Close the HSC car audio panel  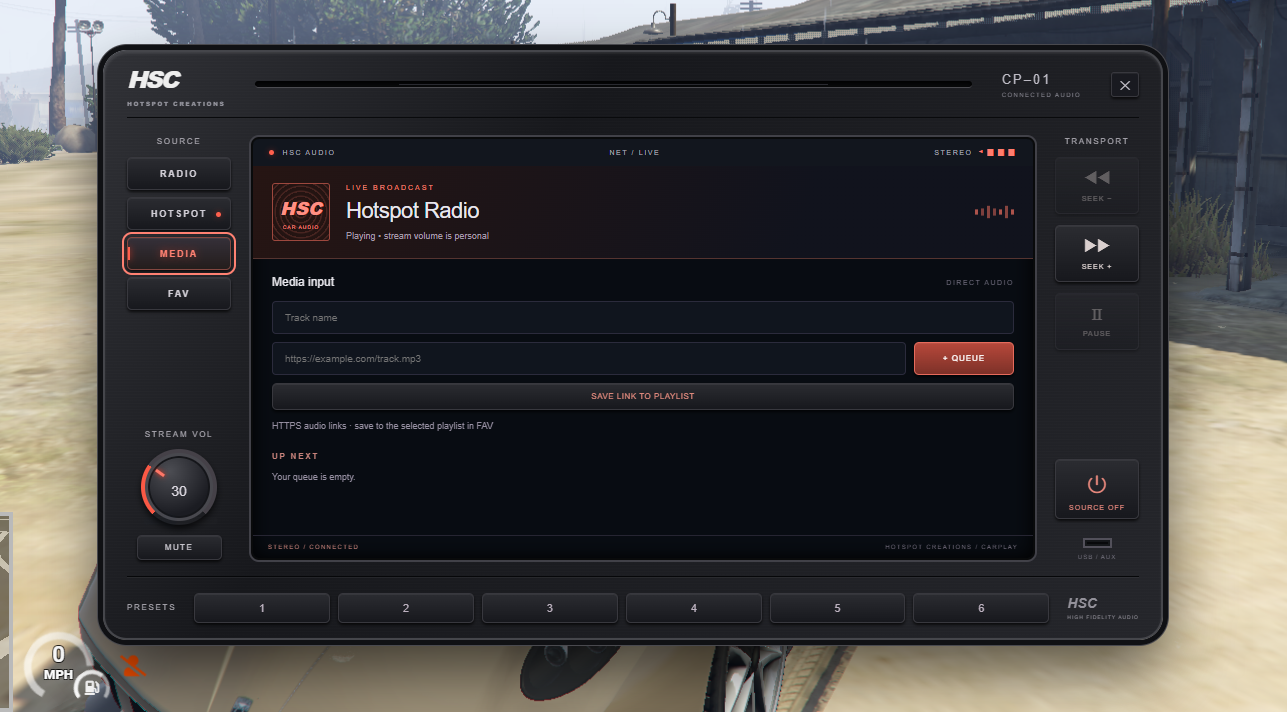point(1125,85)
